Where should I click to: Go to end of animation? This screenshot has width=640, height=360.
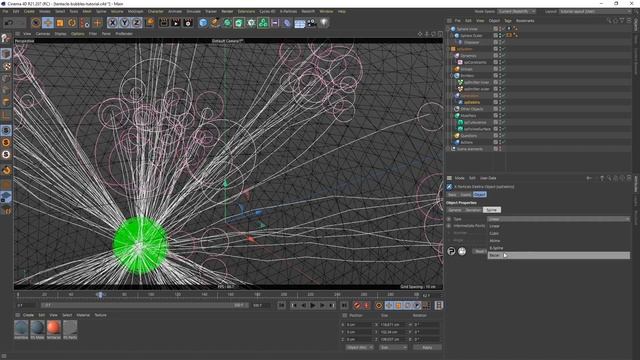click(x=344, y=305)
